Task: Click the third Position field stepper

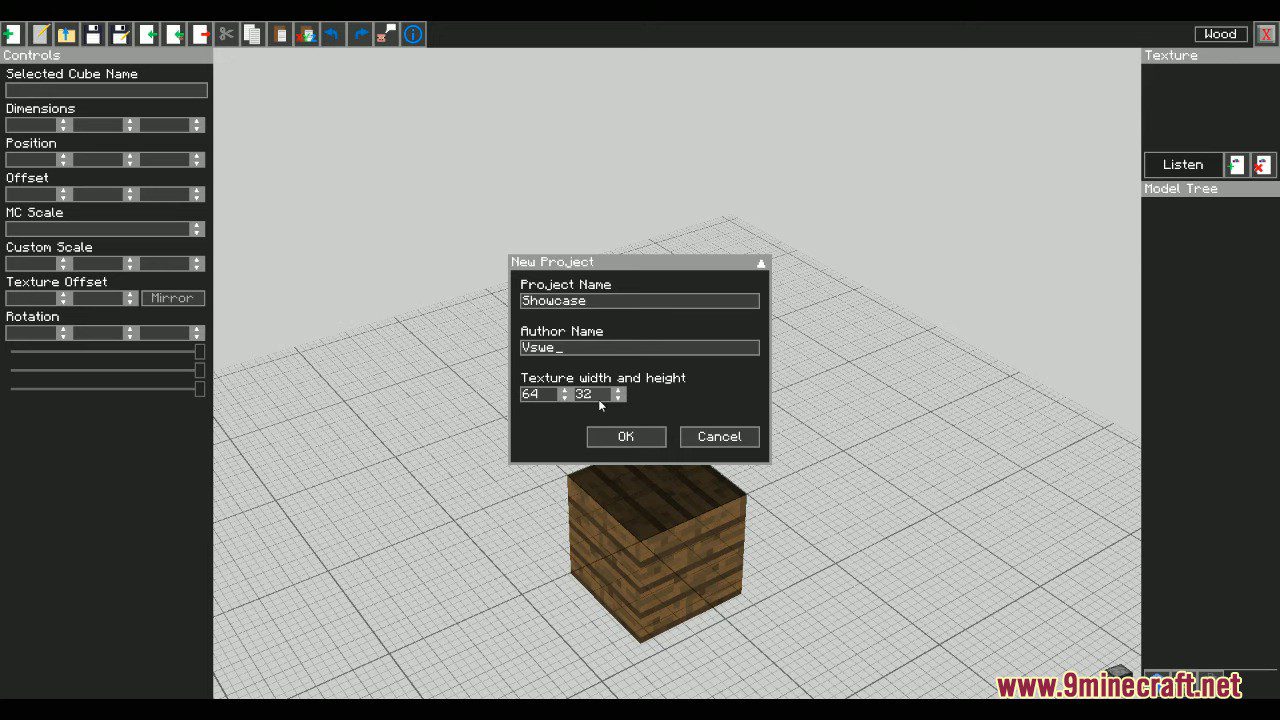Action: [197, 160]
